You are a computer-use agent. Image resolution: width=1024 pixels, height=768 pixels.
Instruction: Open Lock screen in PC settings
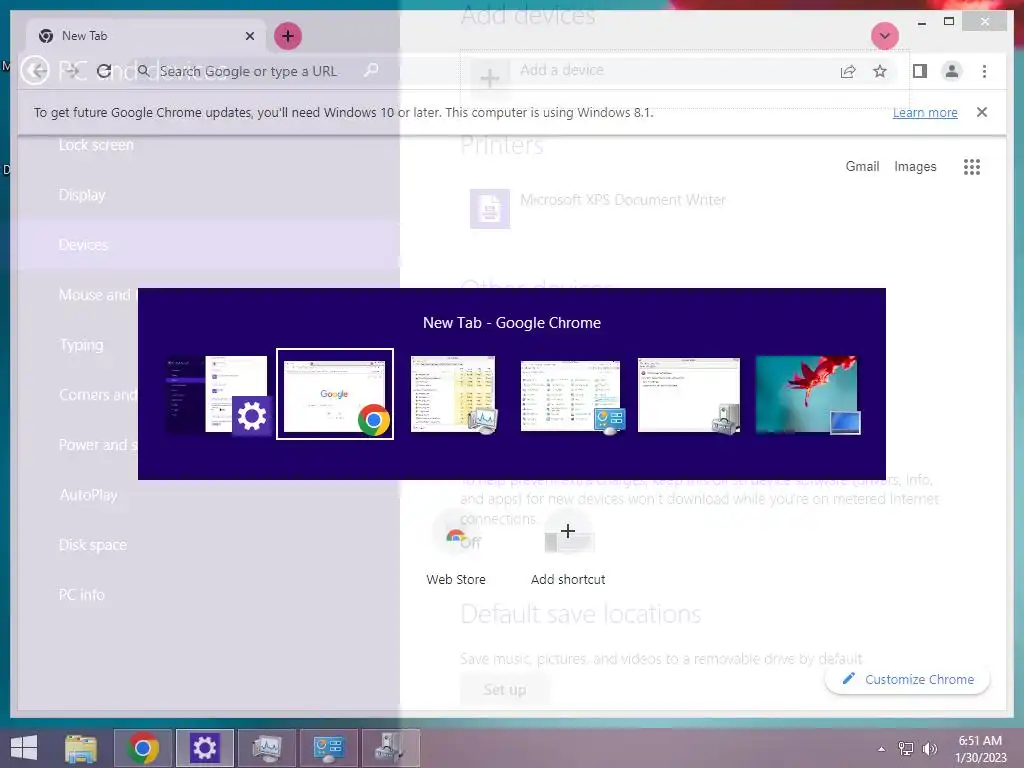click(96, 145)
